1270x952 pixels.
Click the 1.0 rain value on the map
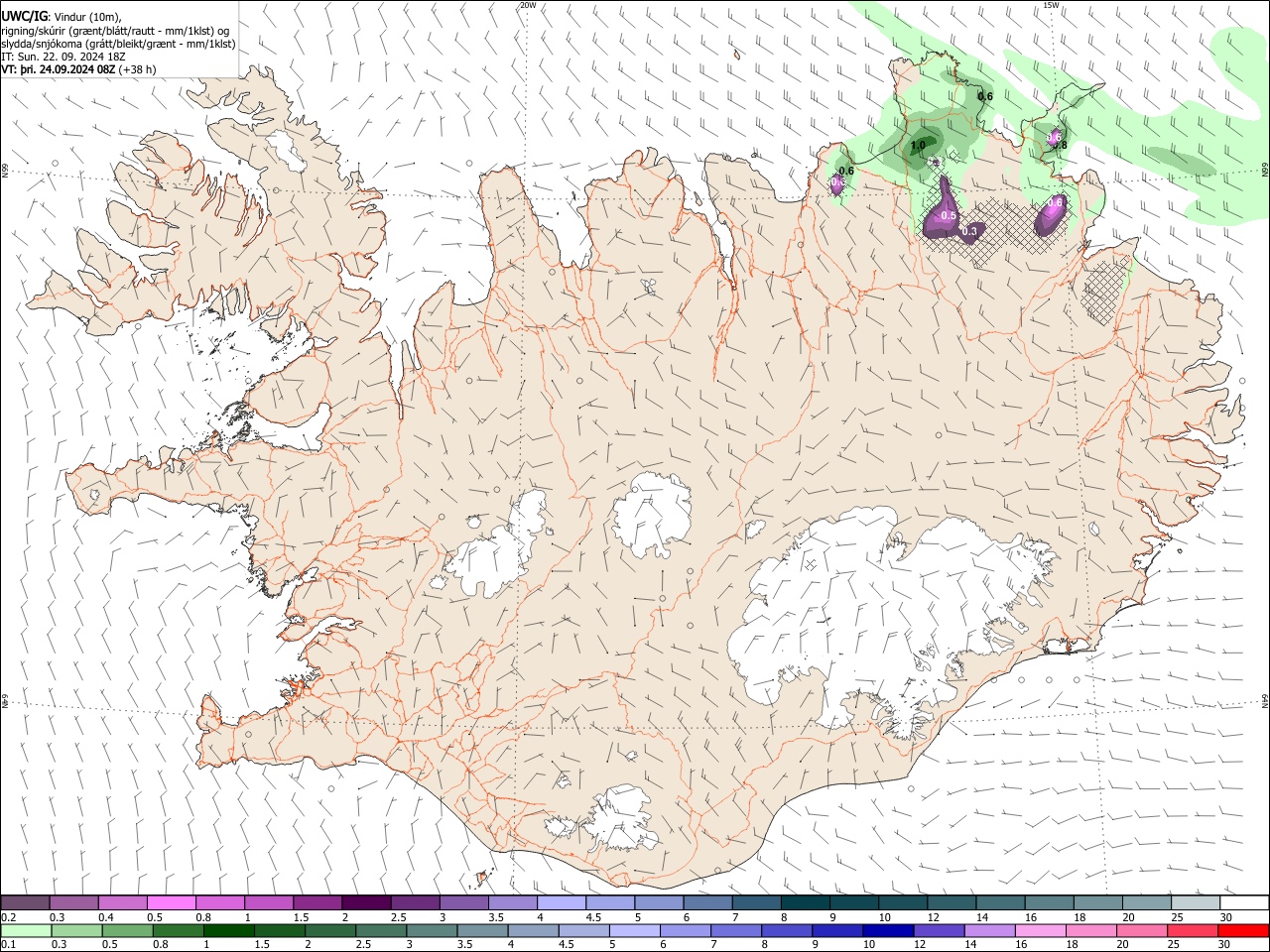[918, 146]
